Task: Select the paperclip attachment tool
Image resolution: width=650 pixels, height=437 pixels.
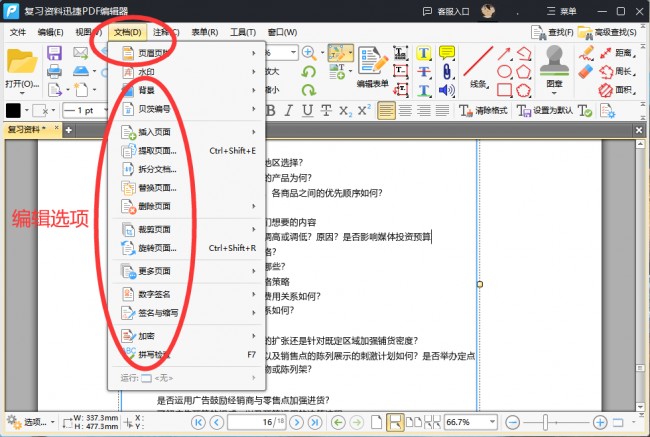Action: [x=446, y=72]
